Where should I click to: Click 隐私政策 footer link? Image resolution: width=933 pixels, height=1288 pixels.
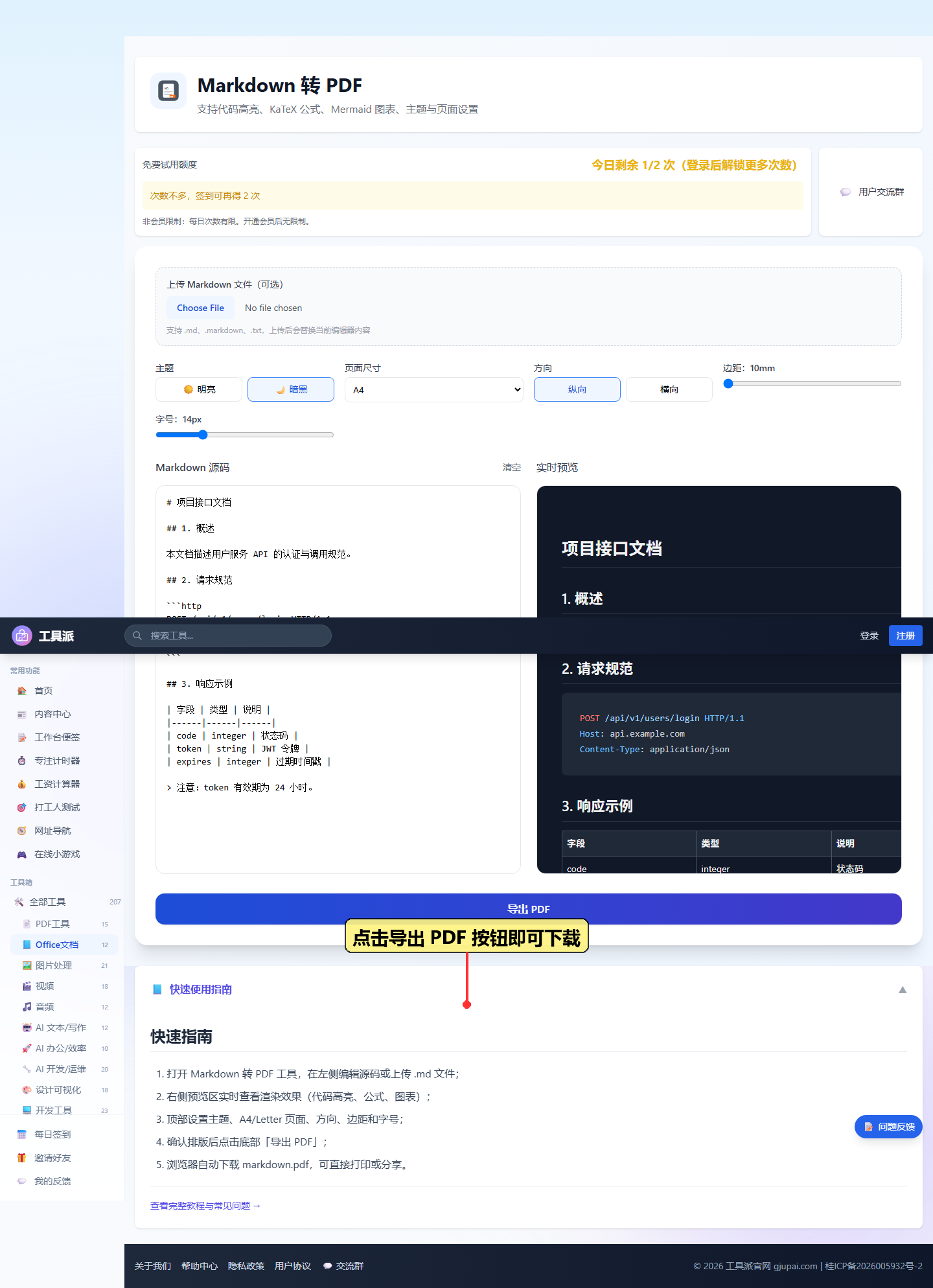(246, 1266)
